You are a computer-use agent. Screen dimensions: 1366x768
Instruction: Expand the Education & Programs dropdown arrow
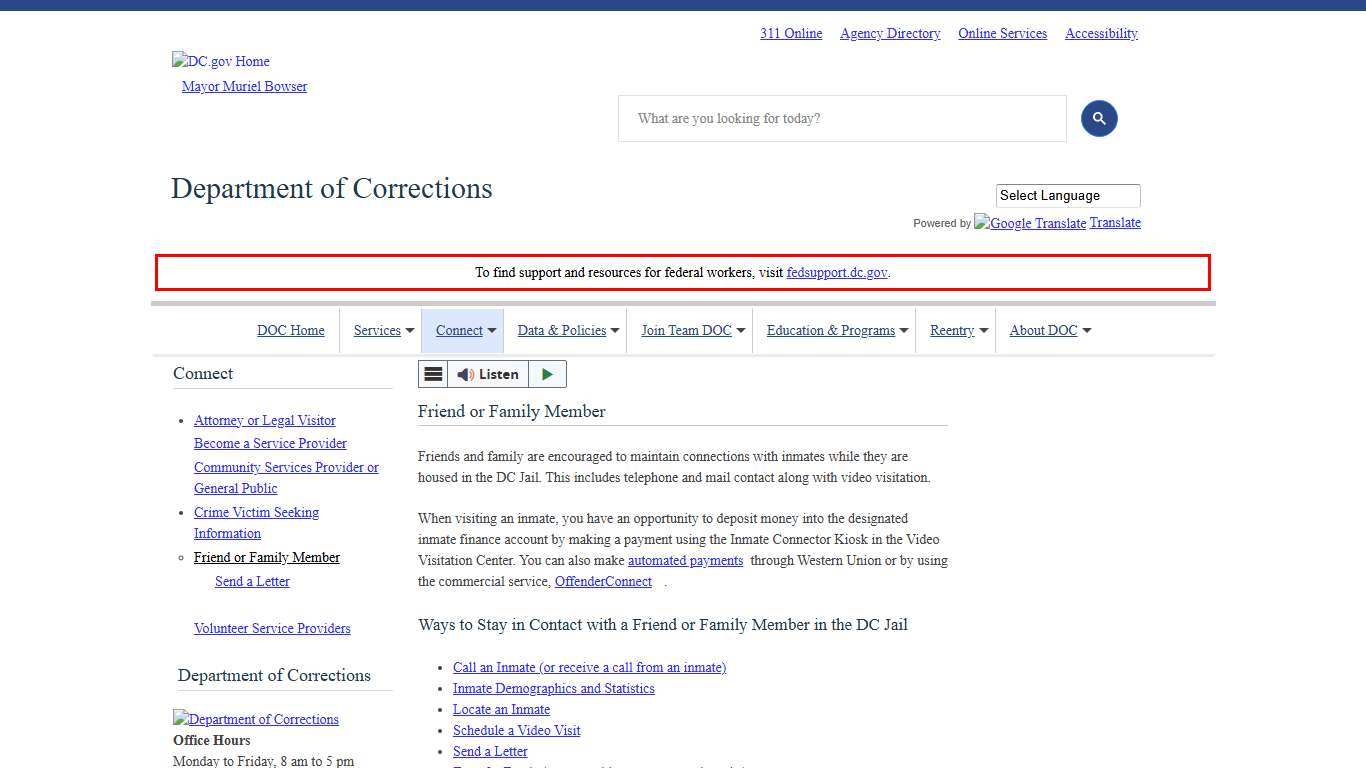903,331
